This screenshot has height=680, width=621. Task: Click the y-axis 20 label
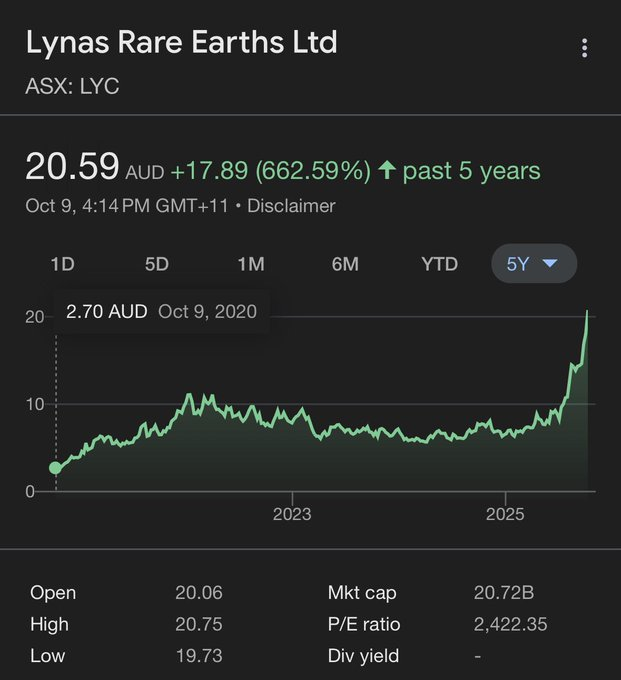tap(34, 317)
